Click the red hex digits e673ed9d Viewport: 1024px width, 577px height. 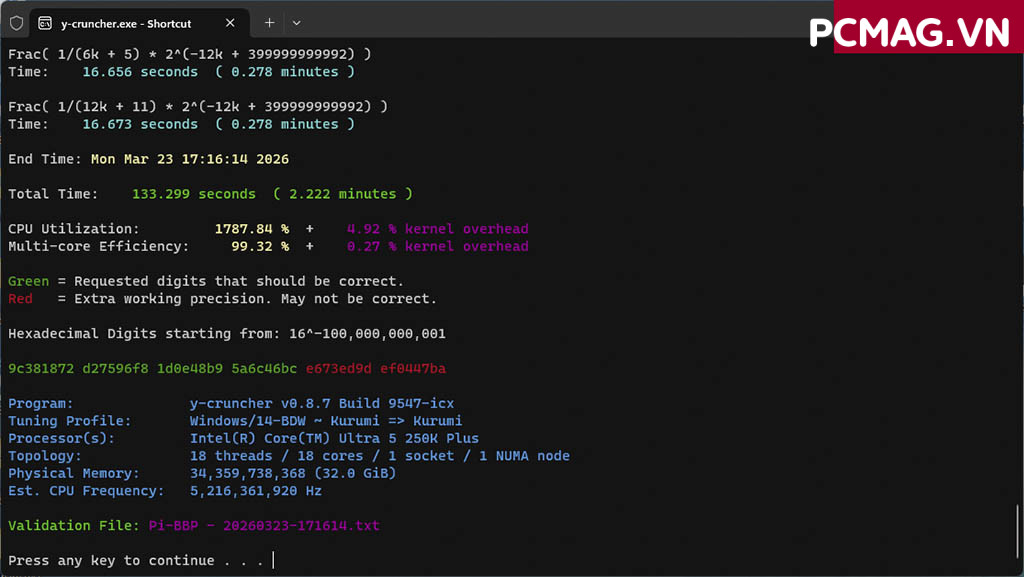pyautogui.click(x=338, y=369)
